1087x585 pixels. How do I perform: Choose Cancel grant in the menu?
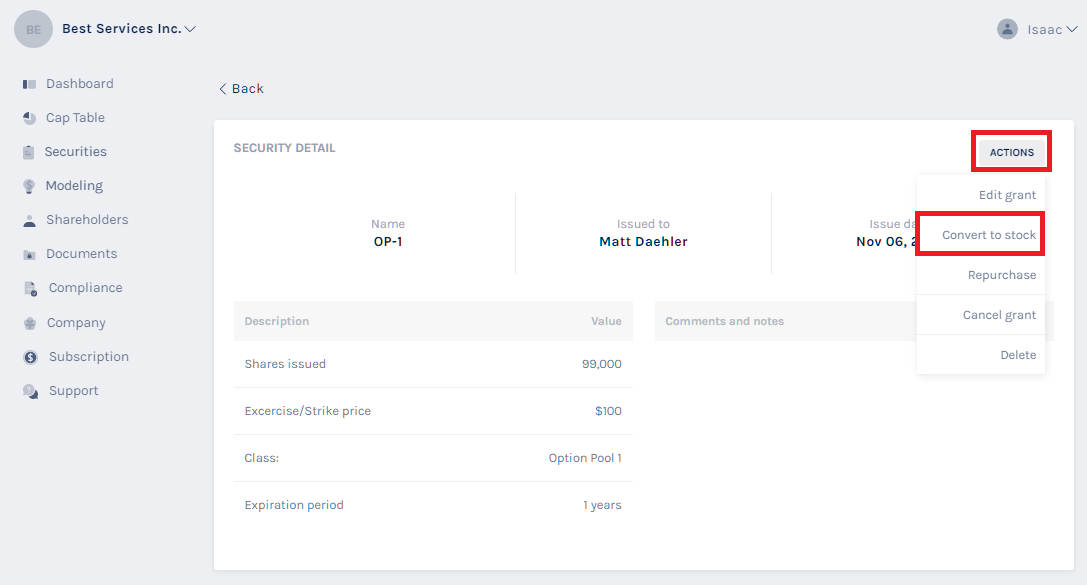pos(999,315)
